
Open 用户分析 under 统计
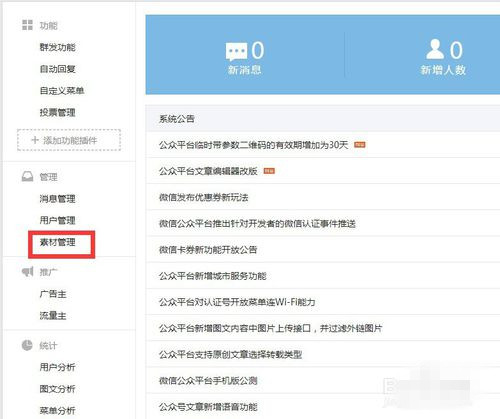point(57,367)
